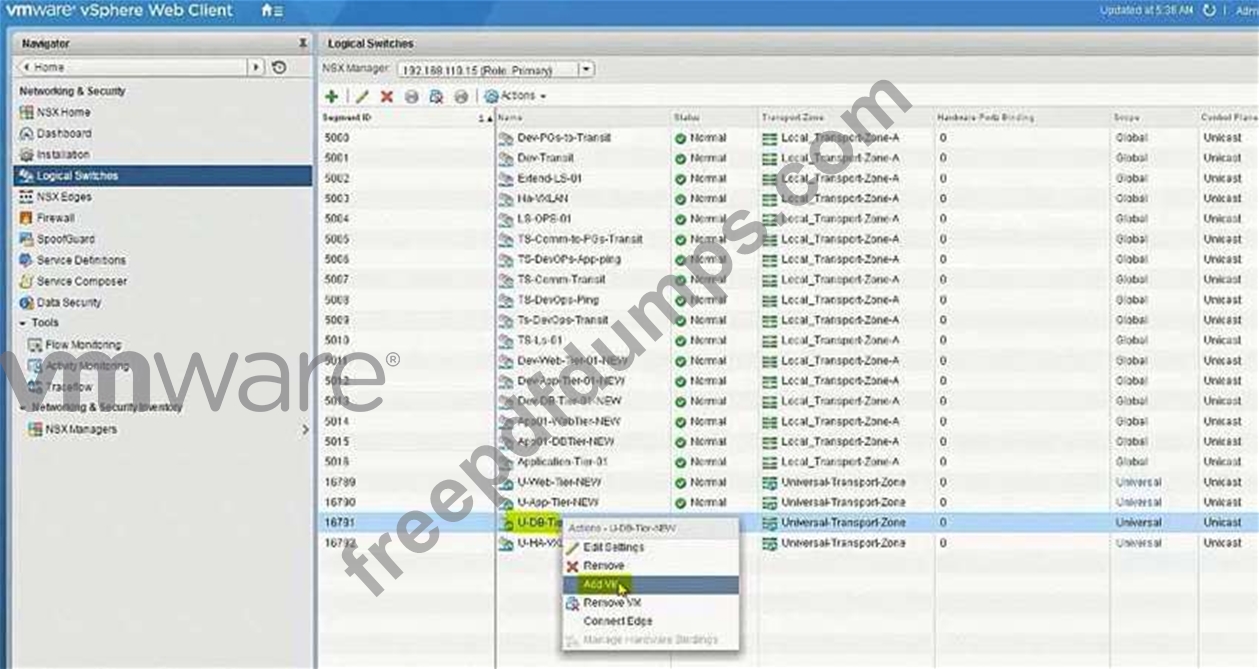Screen dimensions: 1259x669
Task: Click the refresh icon next to update time
Action: pos(1210,11)
